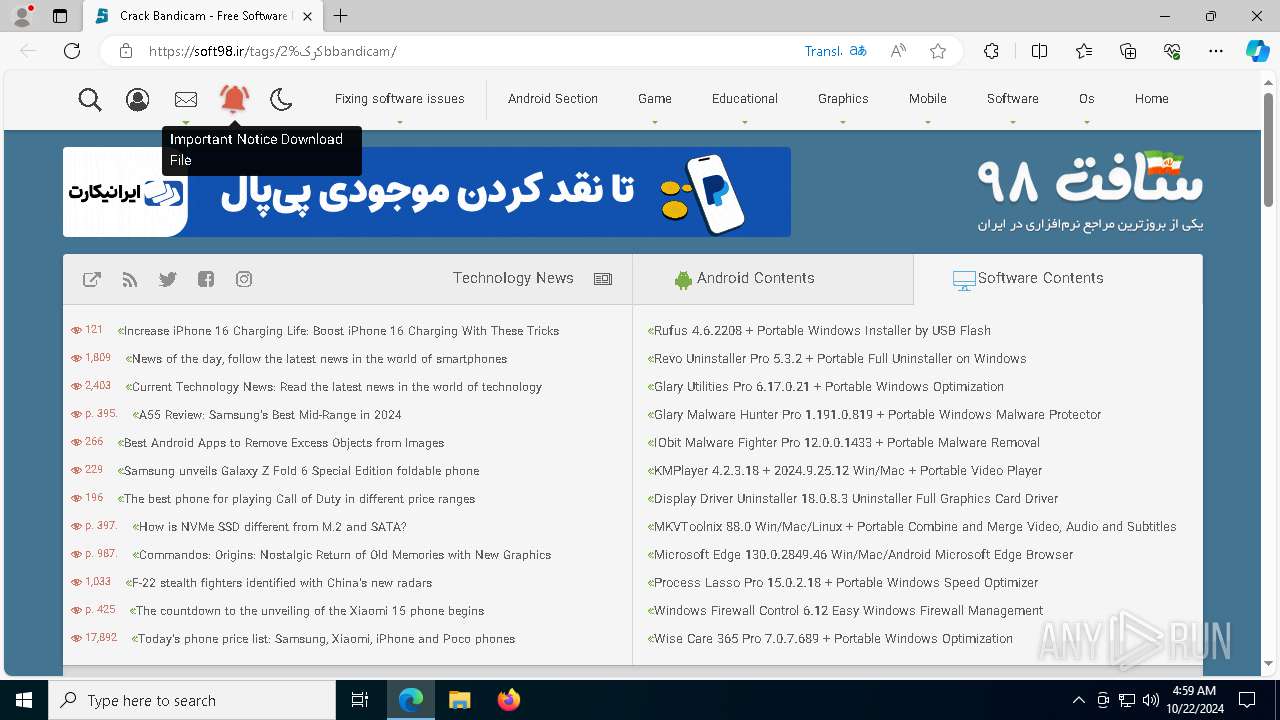Open the Collections icon

[x=1128, y=51]
